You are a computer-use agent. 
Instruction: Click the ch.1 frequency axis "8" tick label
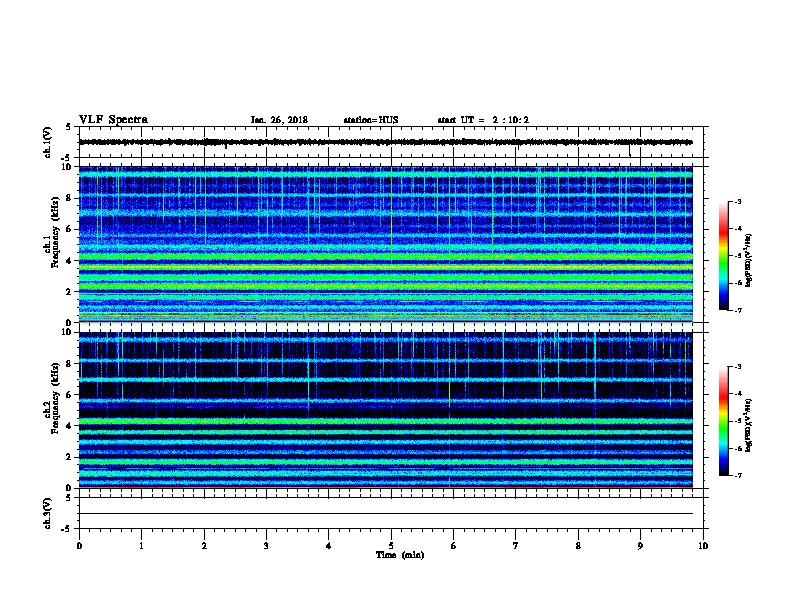coord(69,198)
